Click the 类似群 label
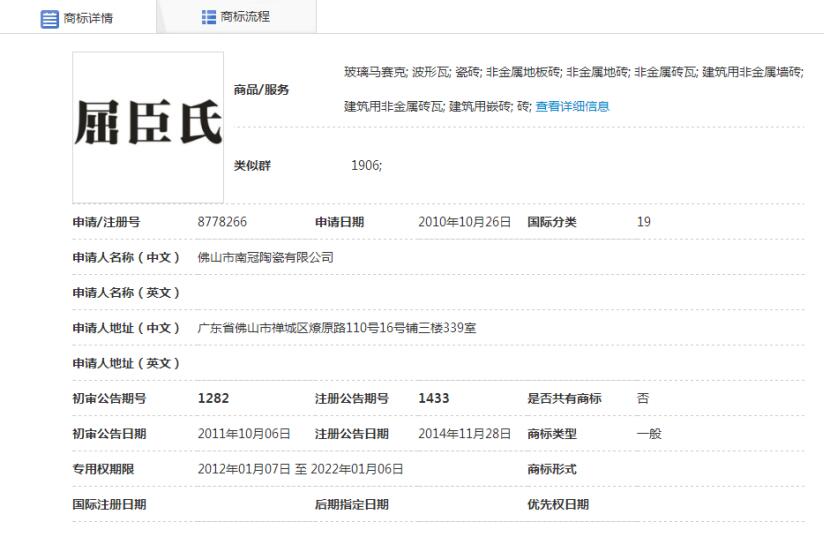824x533 pixels. coord(252,166)
